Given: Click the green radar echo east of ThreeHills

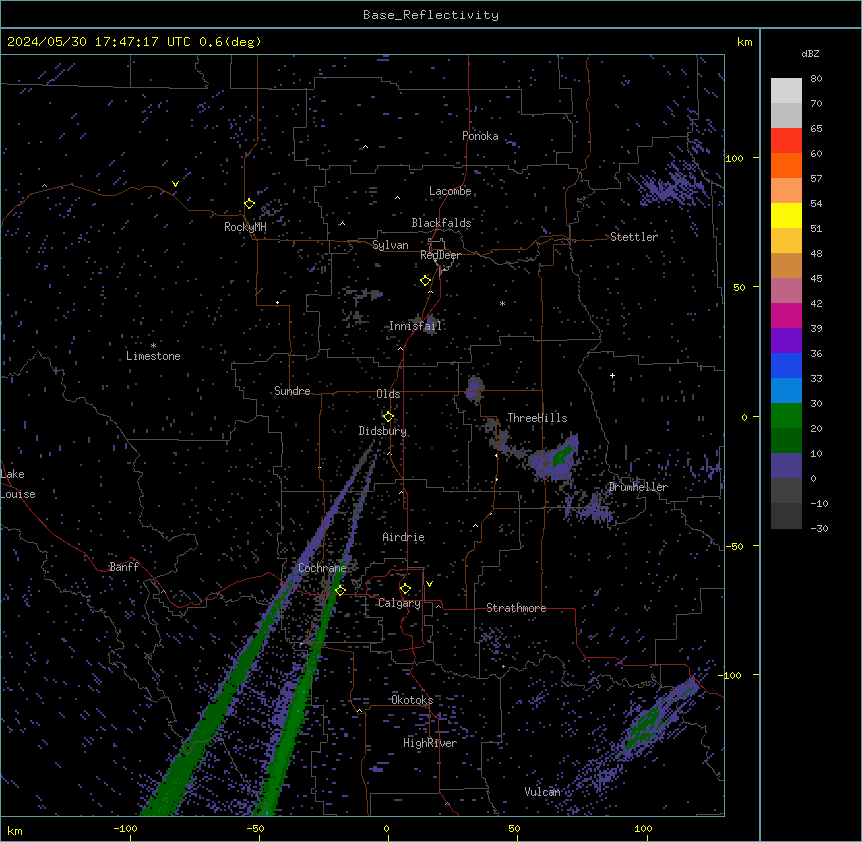Looking at the screenshot, I should click(x=562, y=456).
